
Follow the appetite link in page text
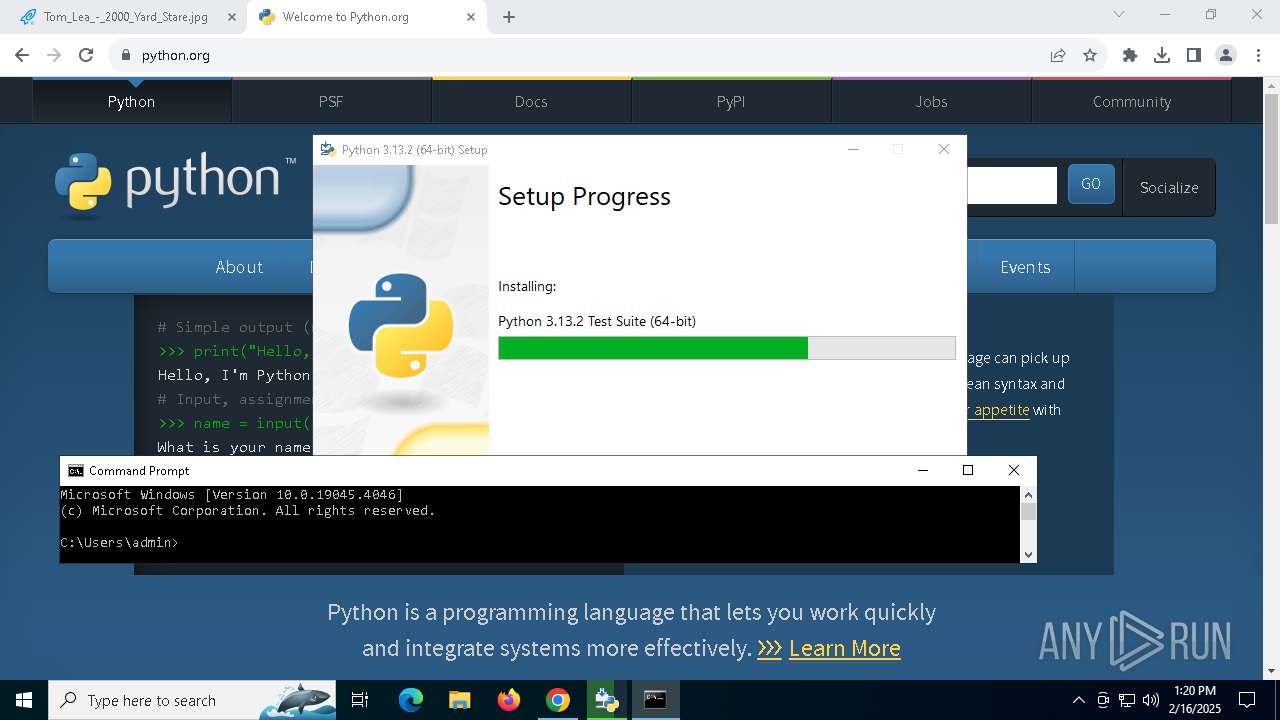pyautogui.click(x=1001, y=410)
